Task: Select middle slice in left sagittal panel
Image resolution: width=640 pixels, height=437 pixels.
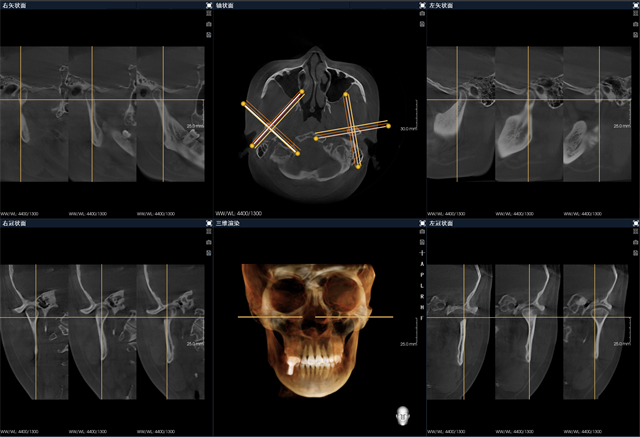Action: tap(529, 114)
